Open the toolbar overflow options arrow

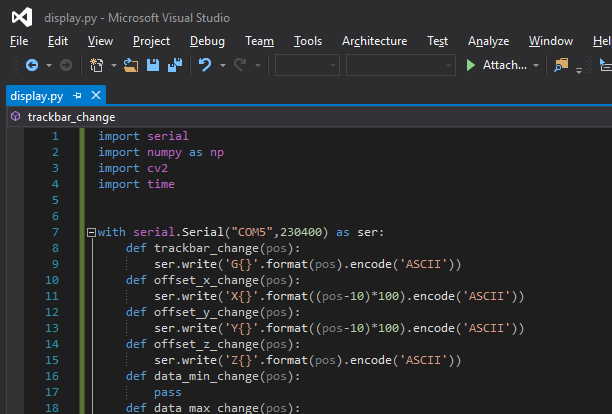point(579,71)
